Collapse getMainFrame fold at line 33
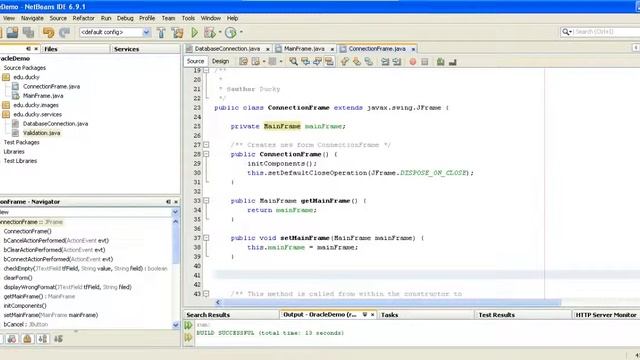 [x=206, y=201]
